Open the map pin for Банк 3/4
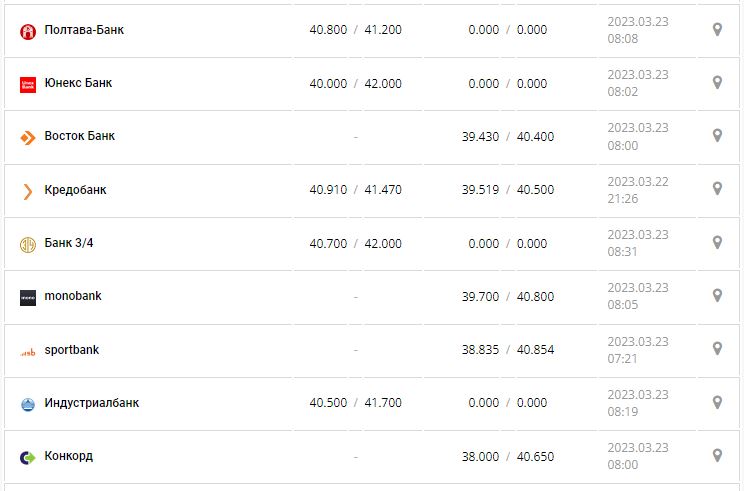 [x=717, y=243]
